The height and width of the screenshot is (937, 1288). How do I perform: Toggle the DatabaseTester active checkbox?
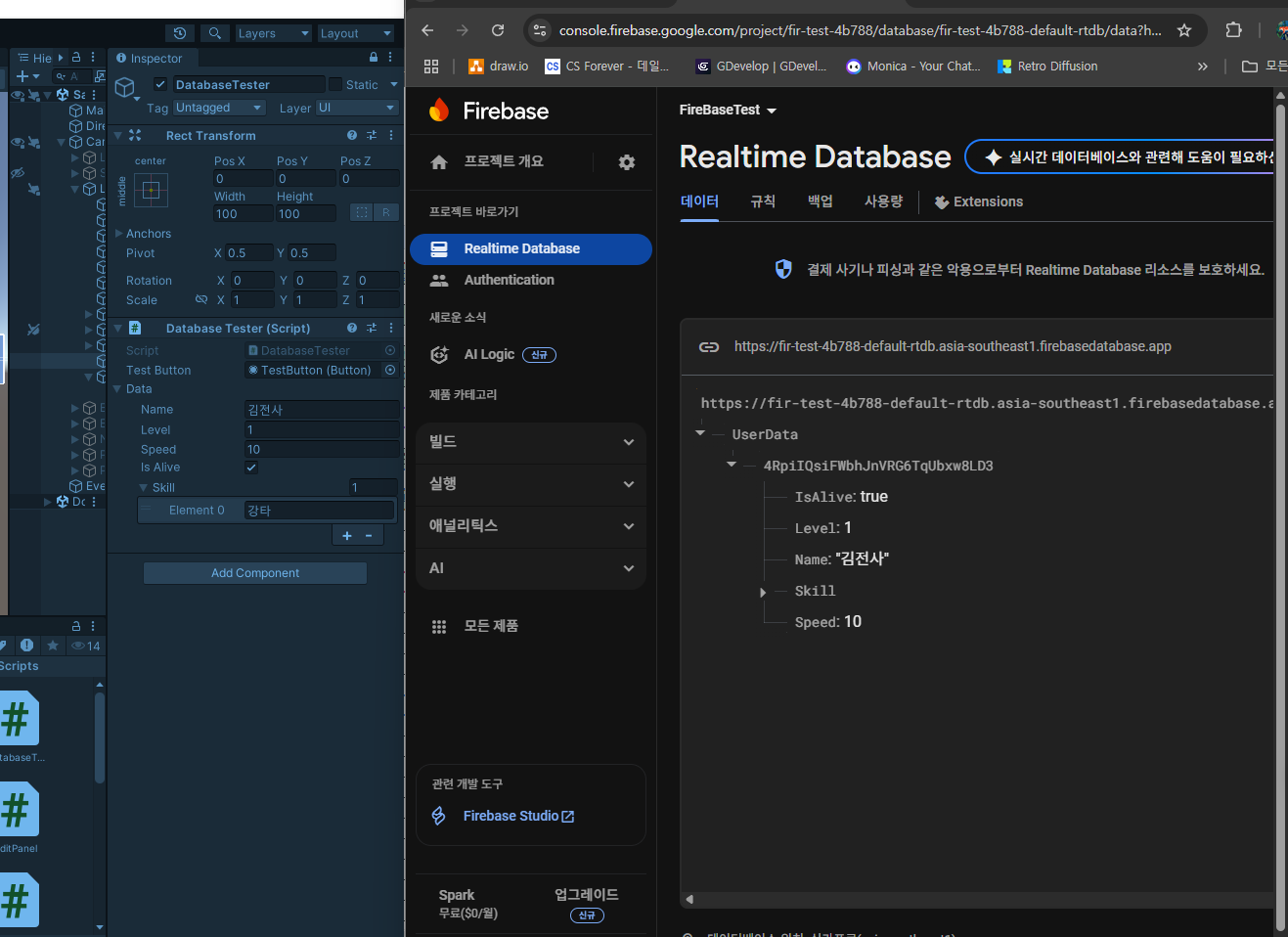161,84
